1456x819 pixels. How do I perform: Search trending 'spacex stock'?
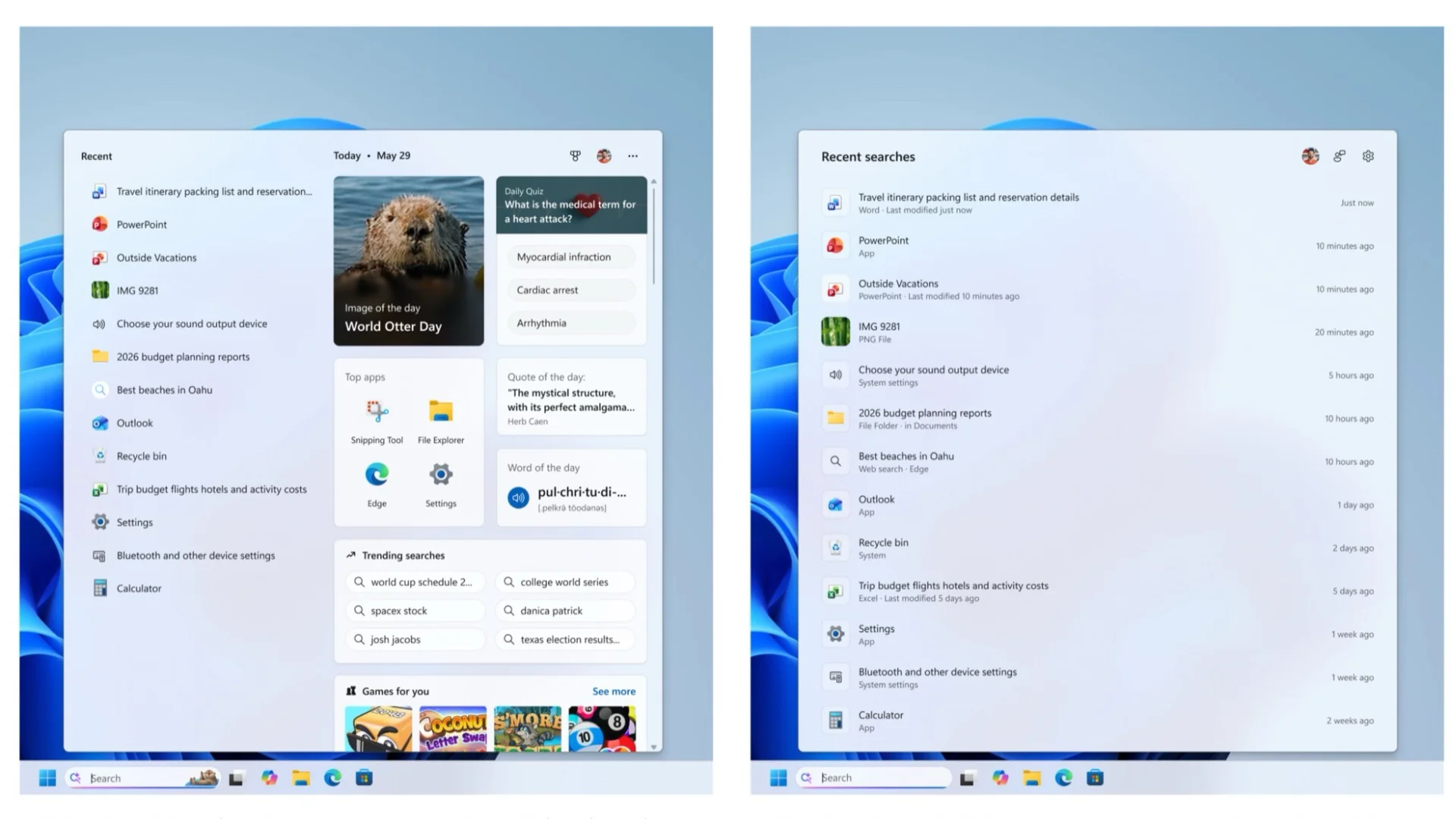coord(416,611)
